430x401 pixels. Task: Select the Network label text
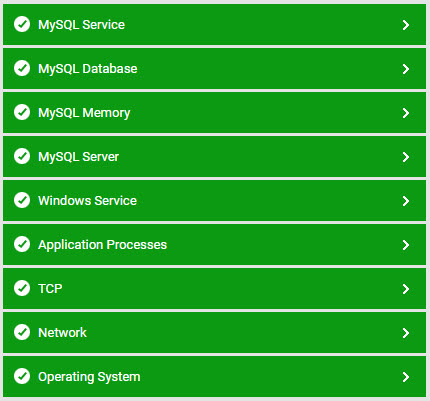pos(62,333)
